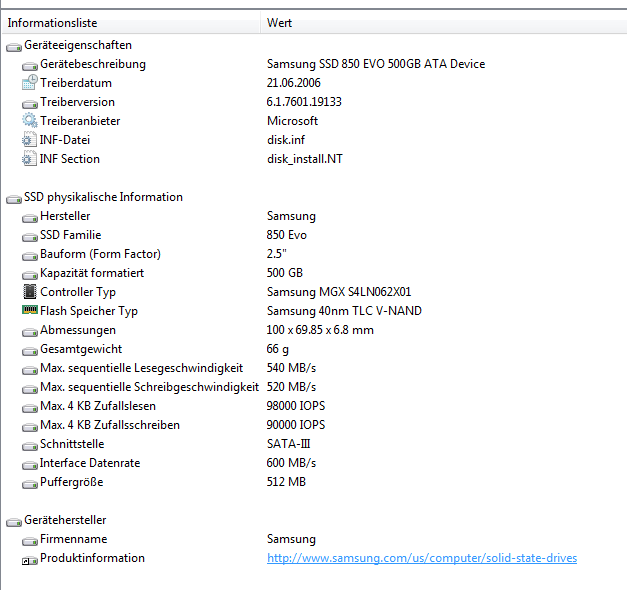627x590 pixels.
Task: Click the drive icon beside Treiberversion
Action: [x=30, y=104]
